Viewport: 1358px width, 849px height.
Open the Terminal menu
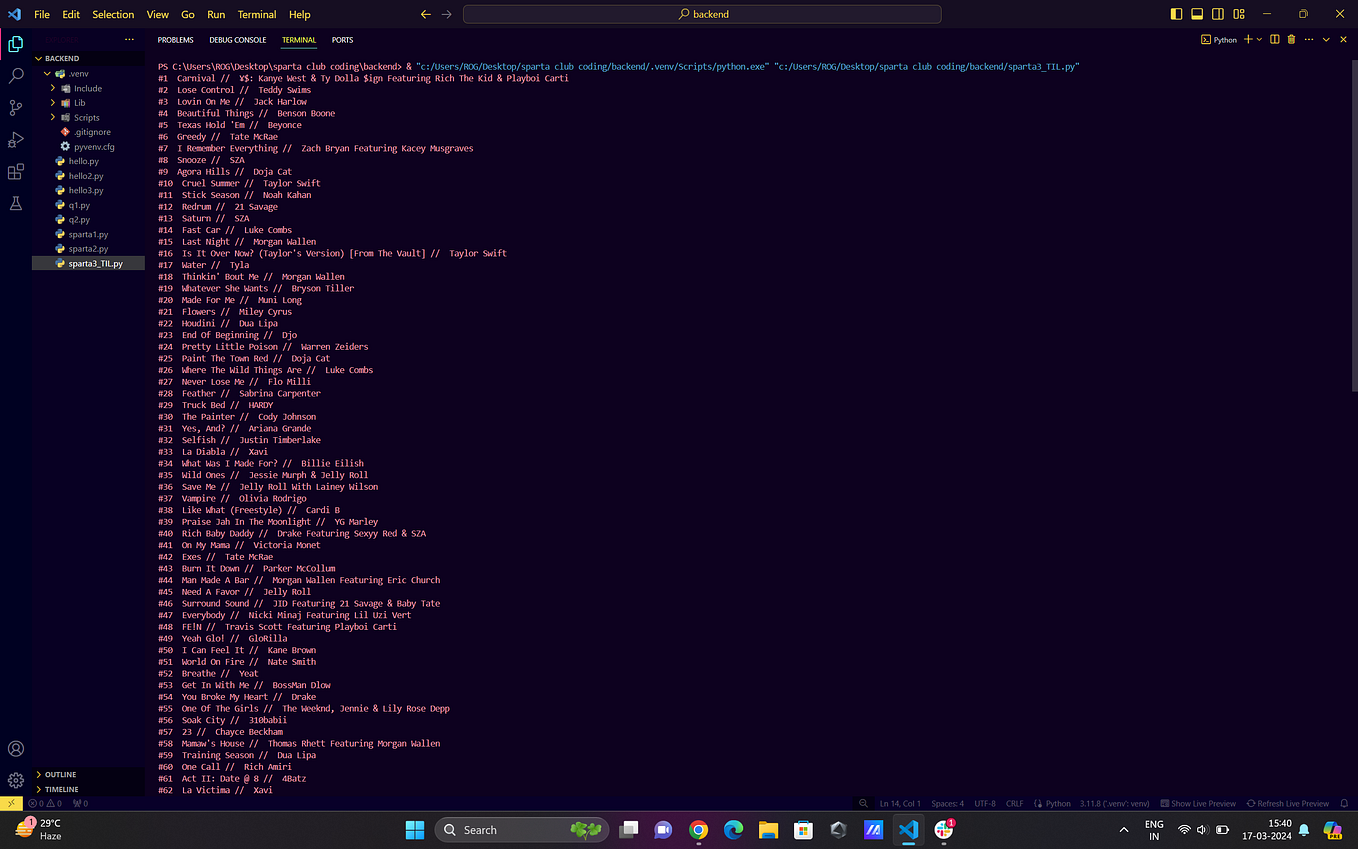click(x=256, y=14)
